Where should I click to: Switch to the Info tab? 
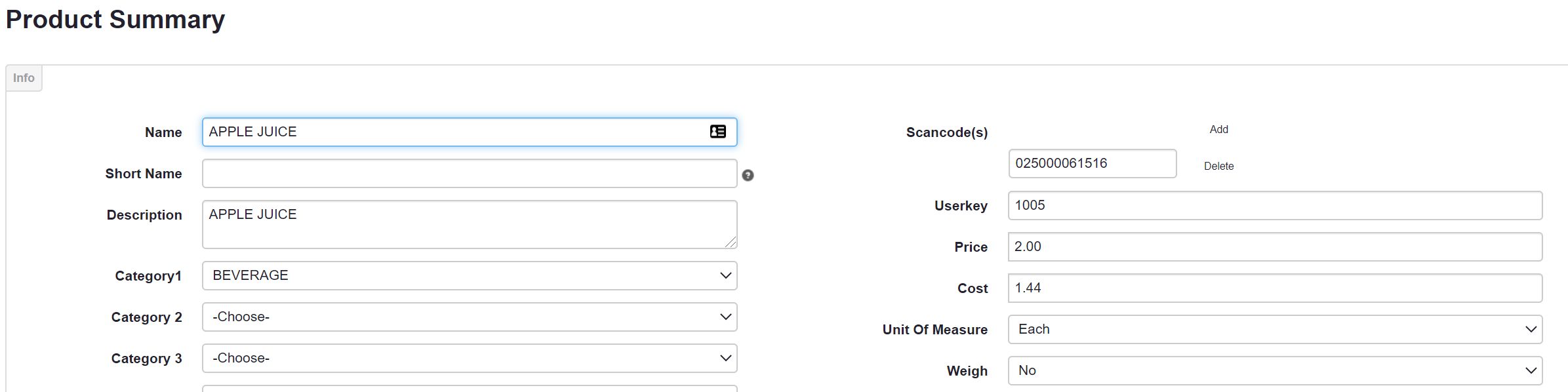(x=24, y=78)
